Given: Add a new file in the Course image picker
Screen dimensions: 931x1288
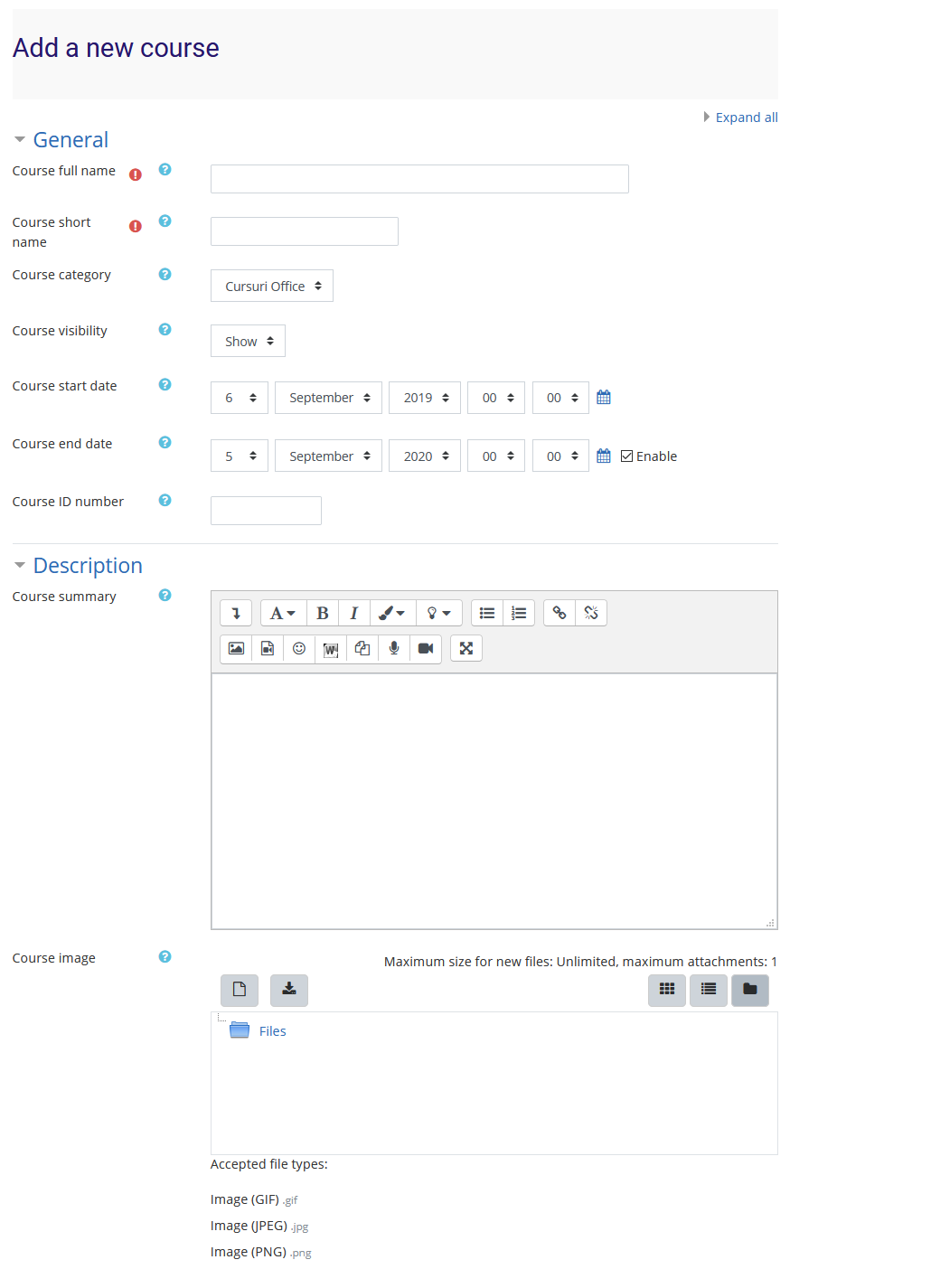Looking at the screenshot, I should pos(239,990).
